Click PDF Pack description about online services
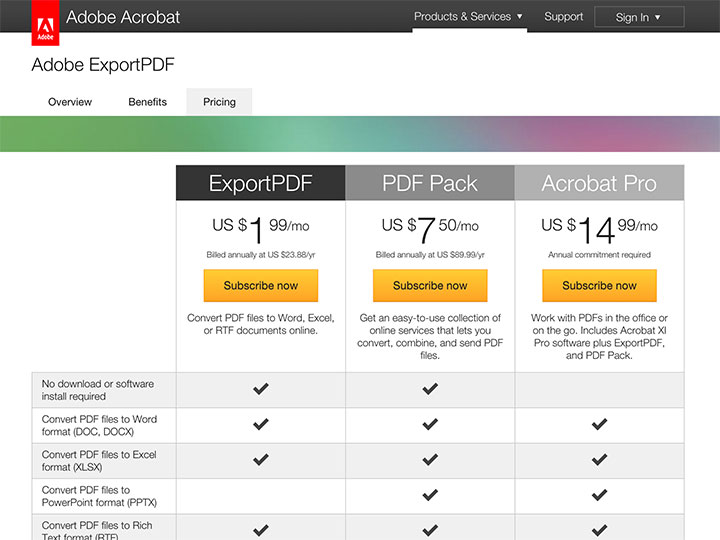 [430, 337]
